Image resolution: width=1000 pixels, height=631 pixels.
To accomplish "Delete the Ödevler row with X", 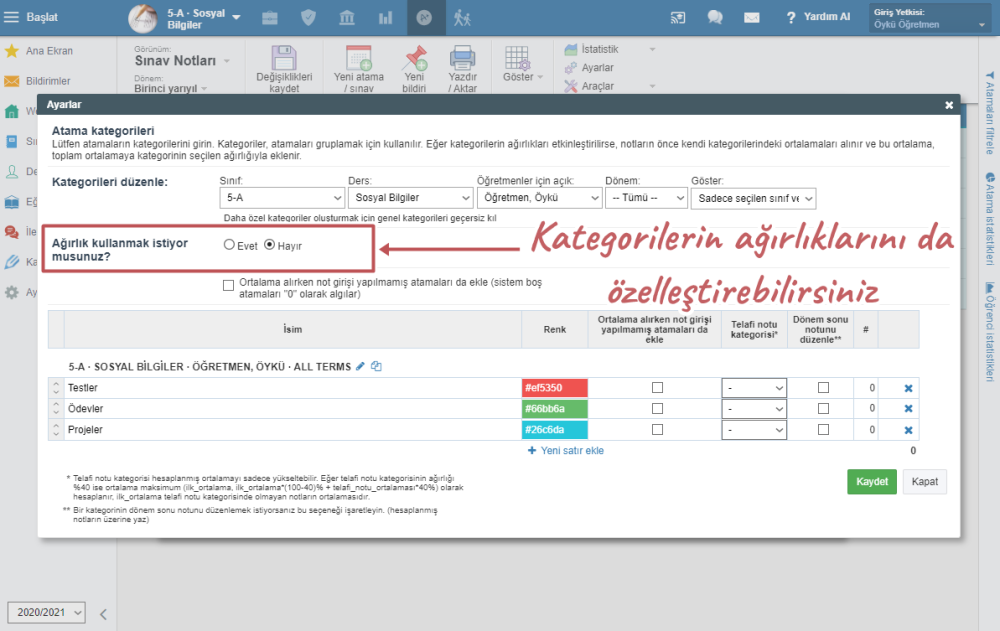I will coord(908,409).
